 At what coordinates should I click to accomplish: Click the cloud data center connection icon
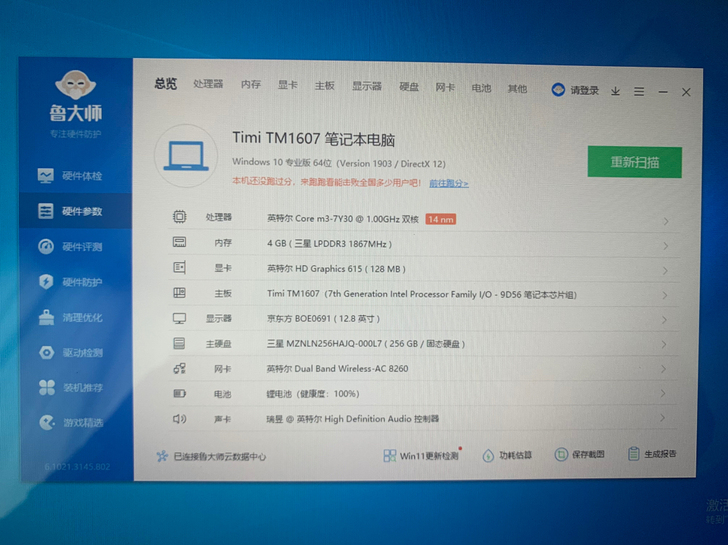[x=162, y=456]
